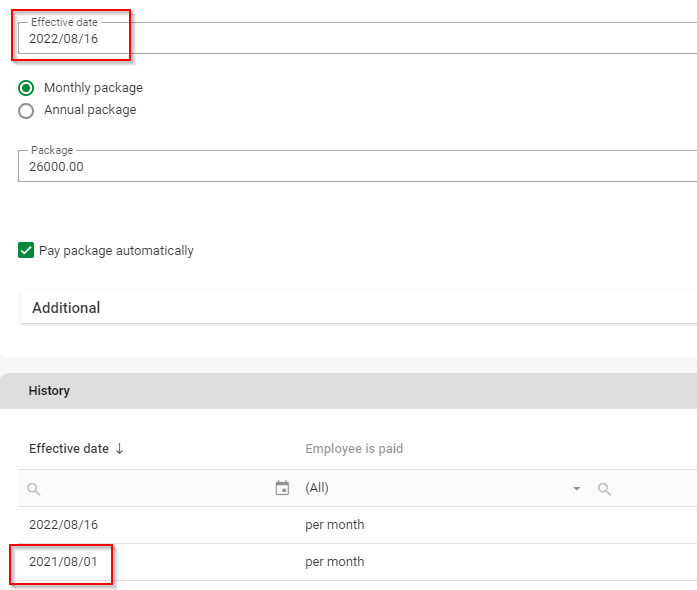Screen dimensions: 697x590
Task: Click the descending sort arrow icon
Action: tap(120, 449)
